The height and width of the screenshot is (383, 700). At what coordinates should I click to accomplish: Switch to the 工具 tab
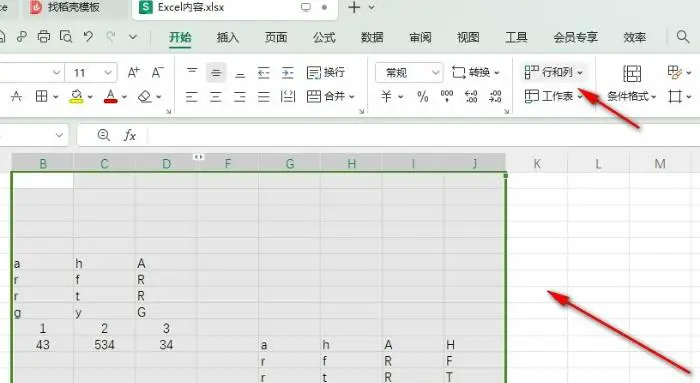click(x=517, y=37)
